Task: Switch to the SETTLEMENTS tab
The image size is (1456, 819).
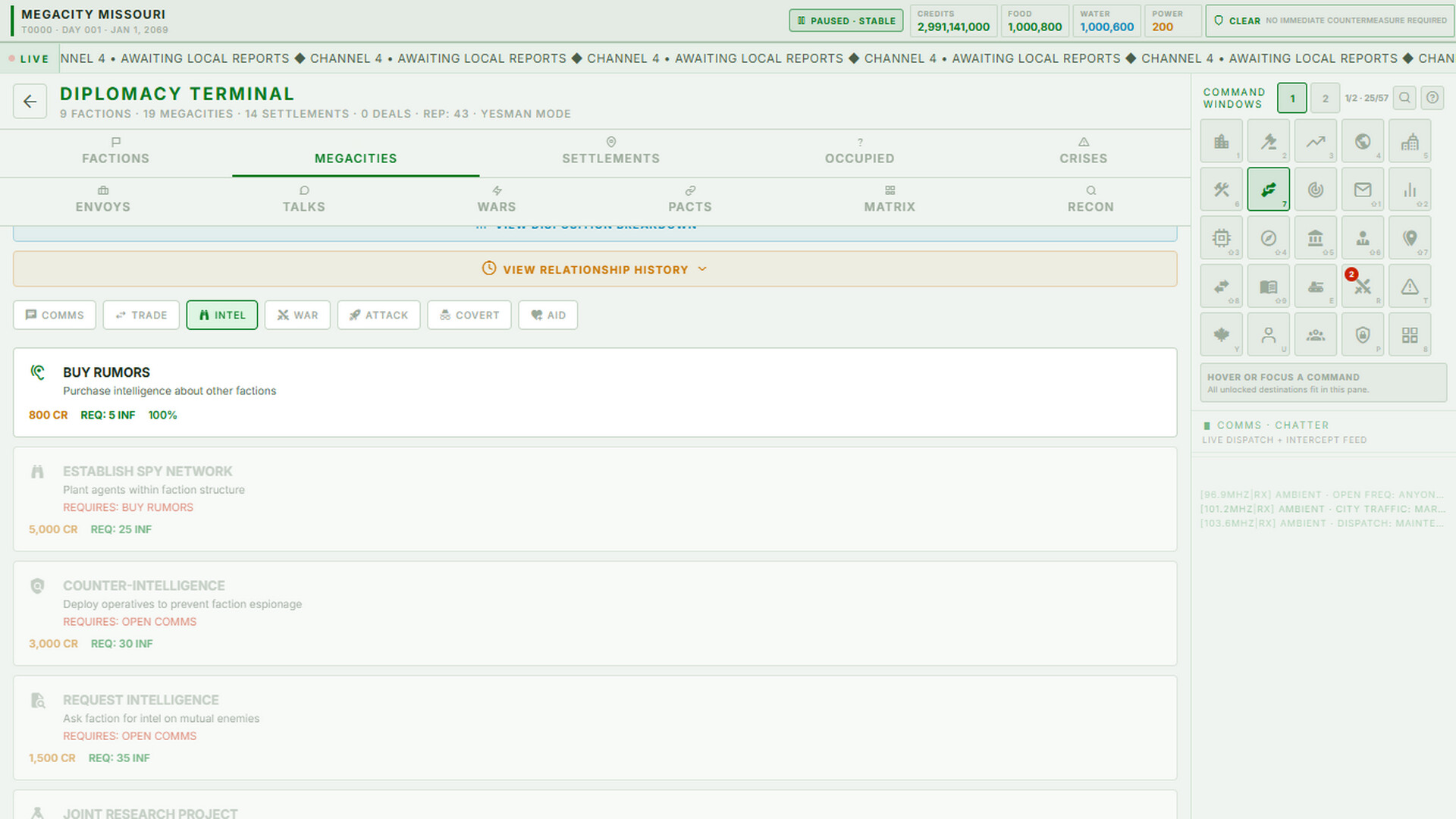Action: [x=611, y=152]
